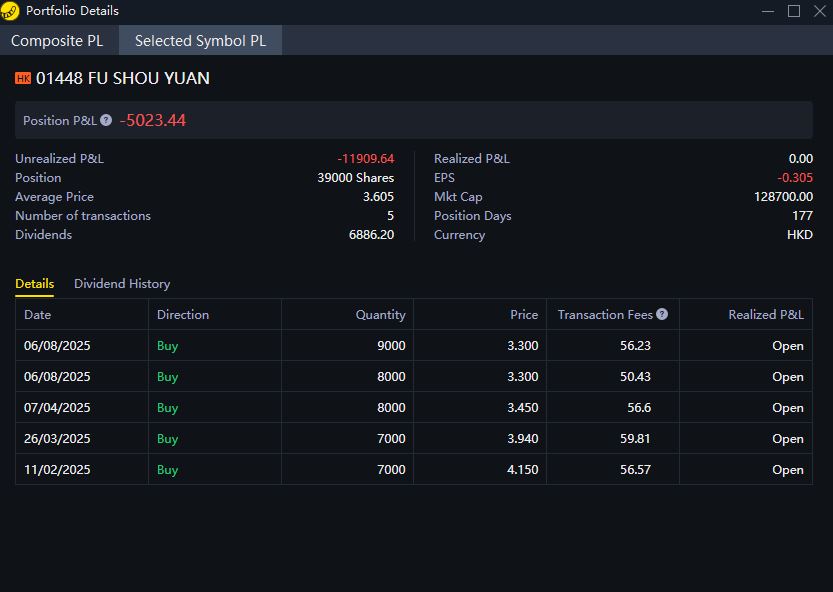Click the Position P&L value -5023.44
Screen dimensions: 833x592
153,121
